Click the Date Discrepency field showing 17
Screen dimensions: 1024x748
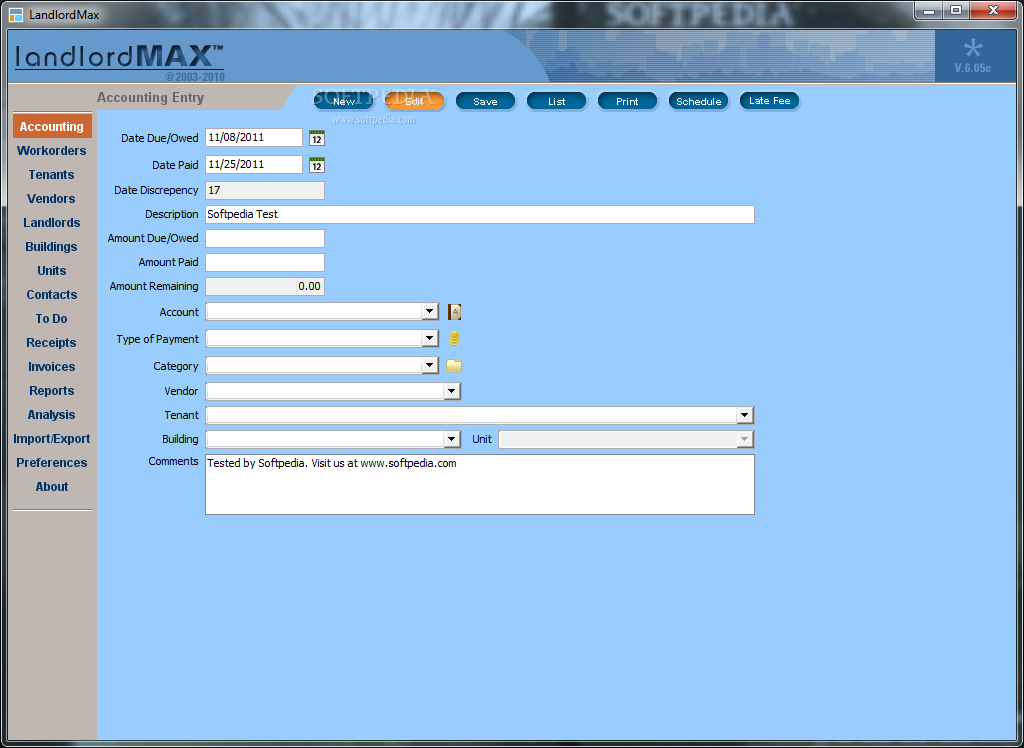click(264, 190)
